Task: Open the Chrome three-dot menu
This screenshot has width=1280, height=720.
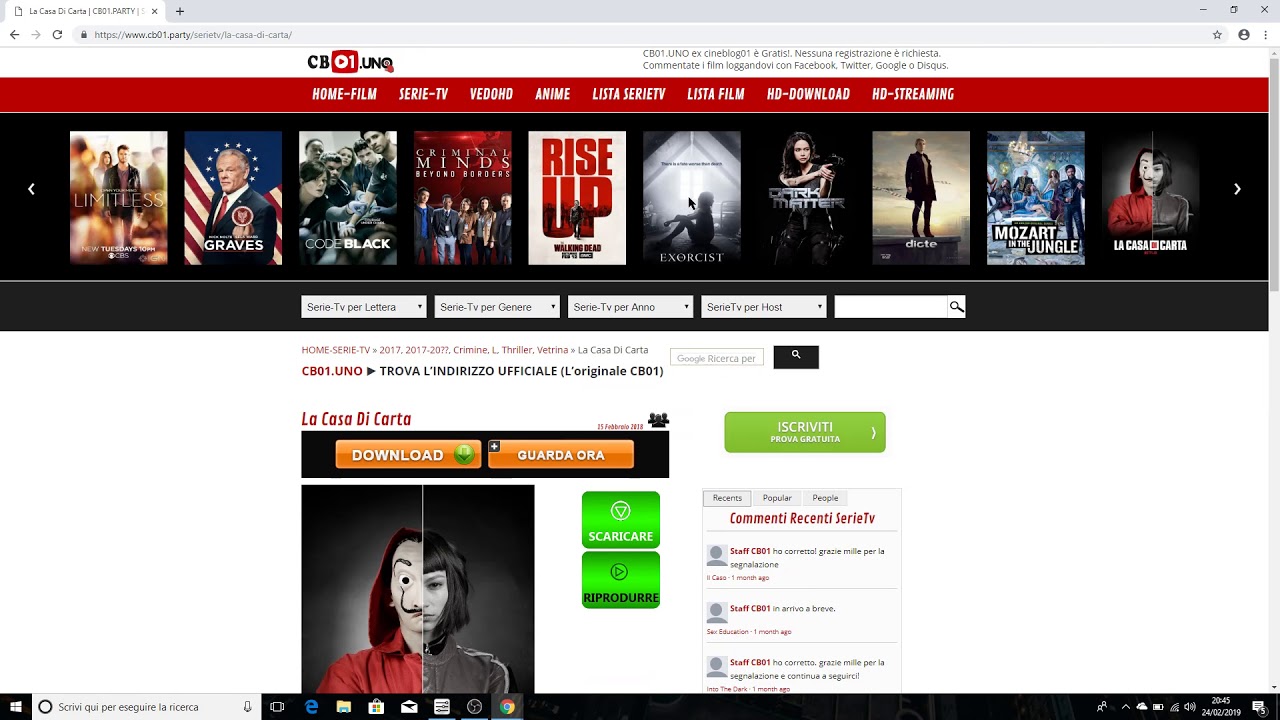Action: [1266, 34]
